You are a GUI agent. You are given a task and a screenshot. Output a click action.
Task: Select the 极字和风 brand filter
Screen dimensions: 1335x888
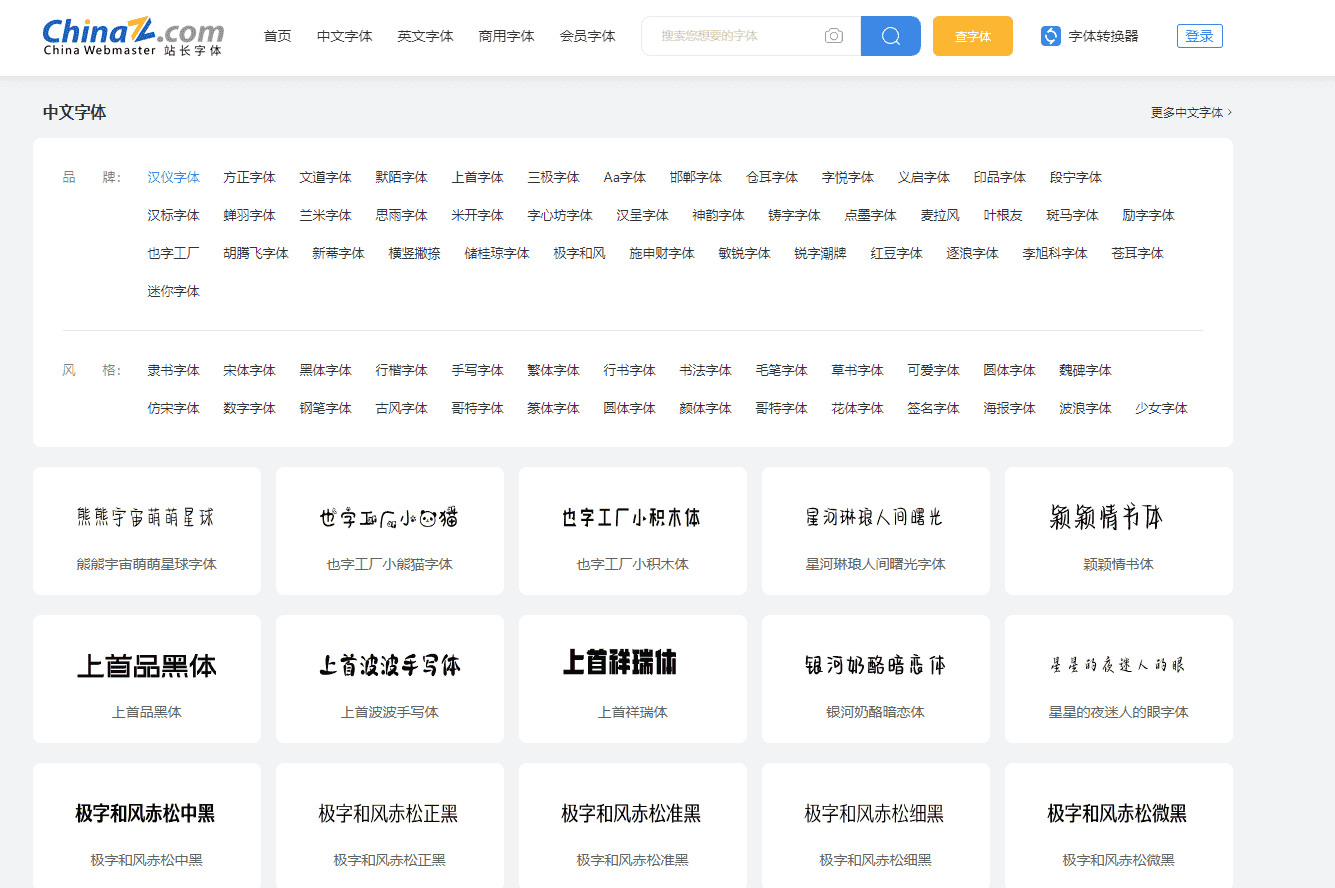point(580,253)
